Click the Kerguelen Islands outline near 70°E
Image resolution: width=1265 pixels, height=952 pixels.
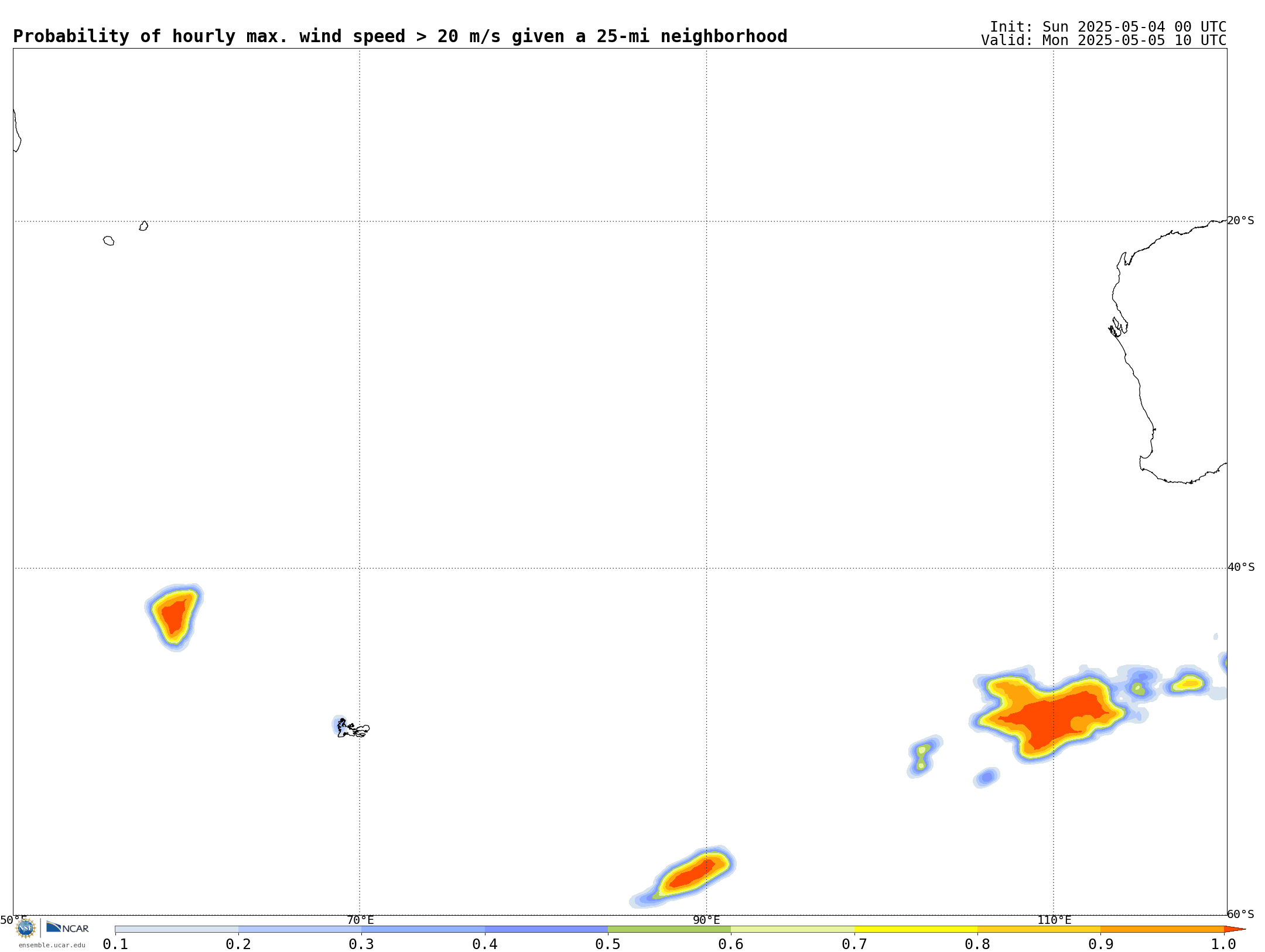353,728
